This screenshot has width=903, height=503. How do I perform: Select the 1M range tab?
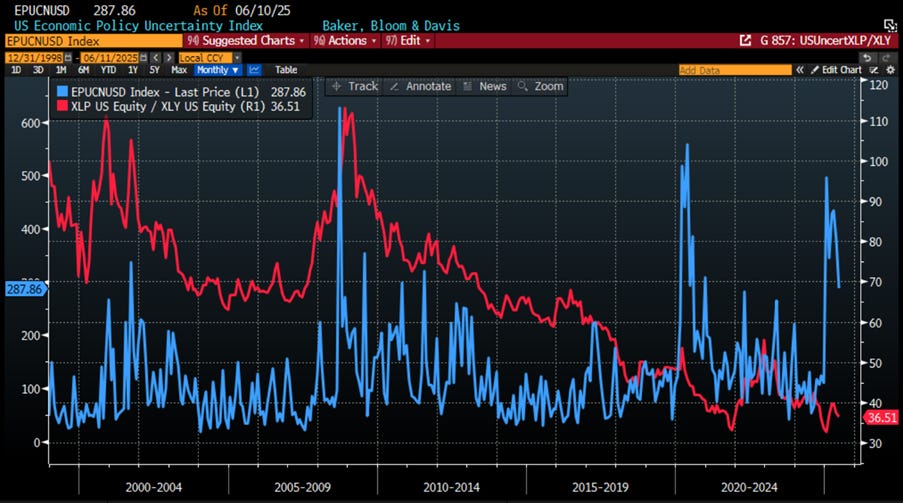pyautogui.click(x=61, y=70)
